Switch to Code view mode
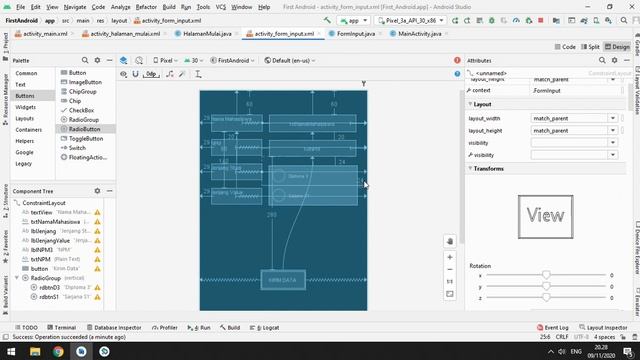 tap(565, 47)
